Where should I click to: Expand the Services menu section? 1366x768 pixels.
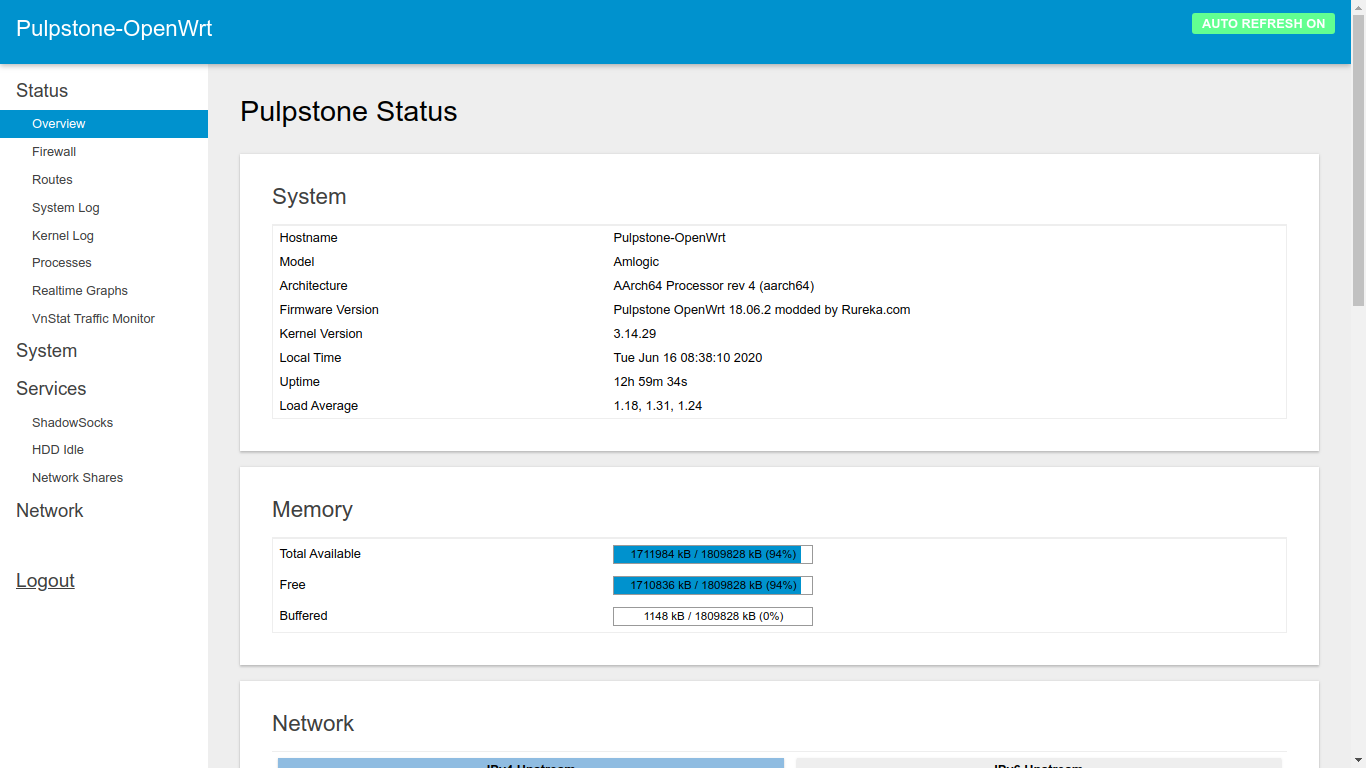pos(51,389)
